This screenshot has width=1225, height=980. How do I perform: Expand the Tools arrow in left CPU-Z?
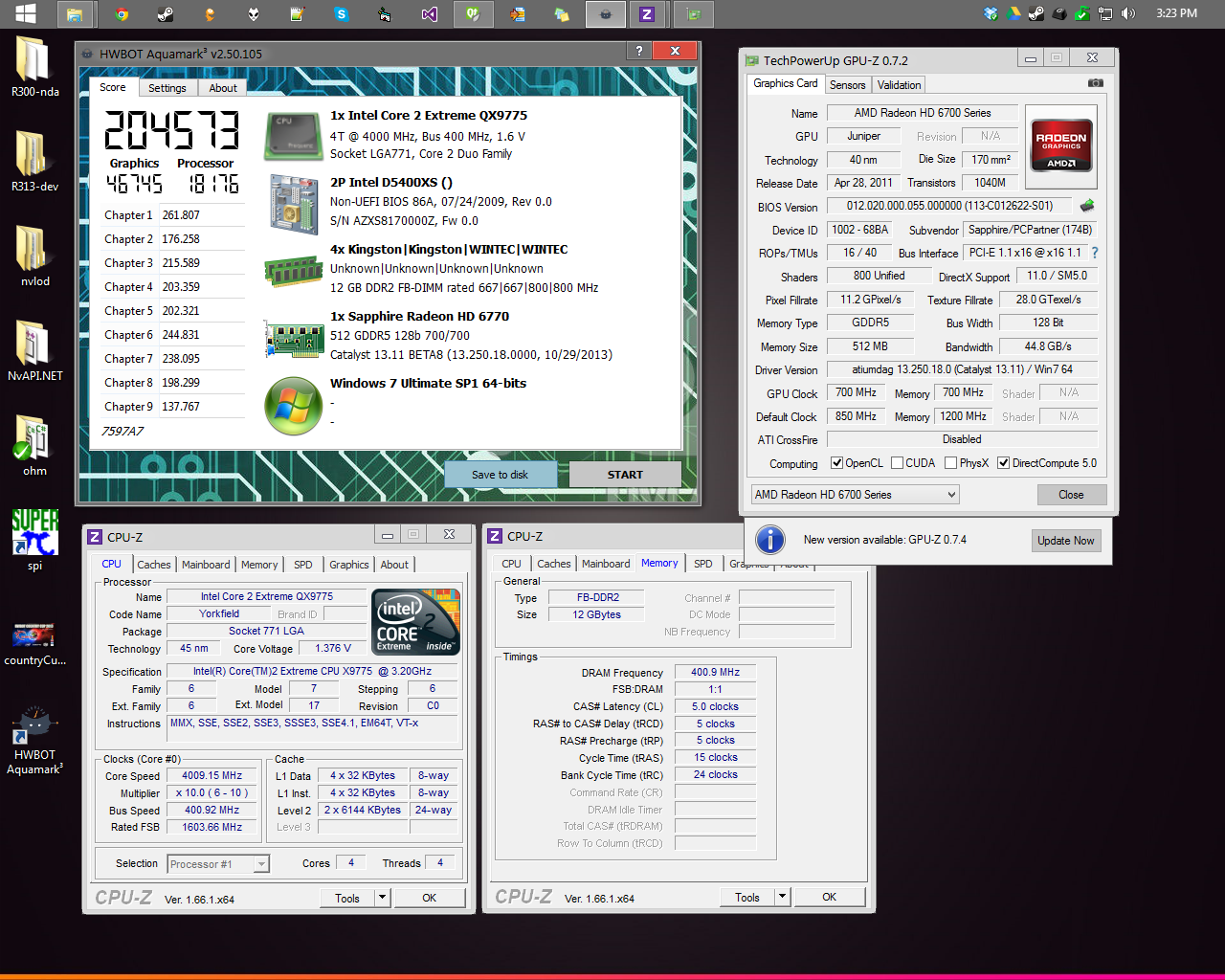tap(383, 898)
